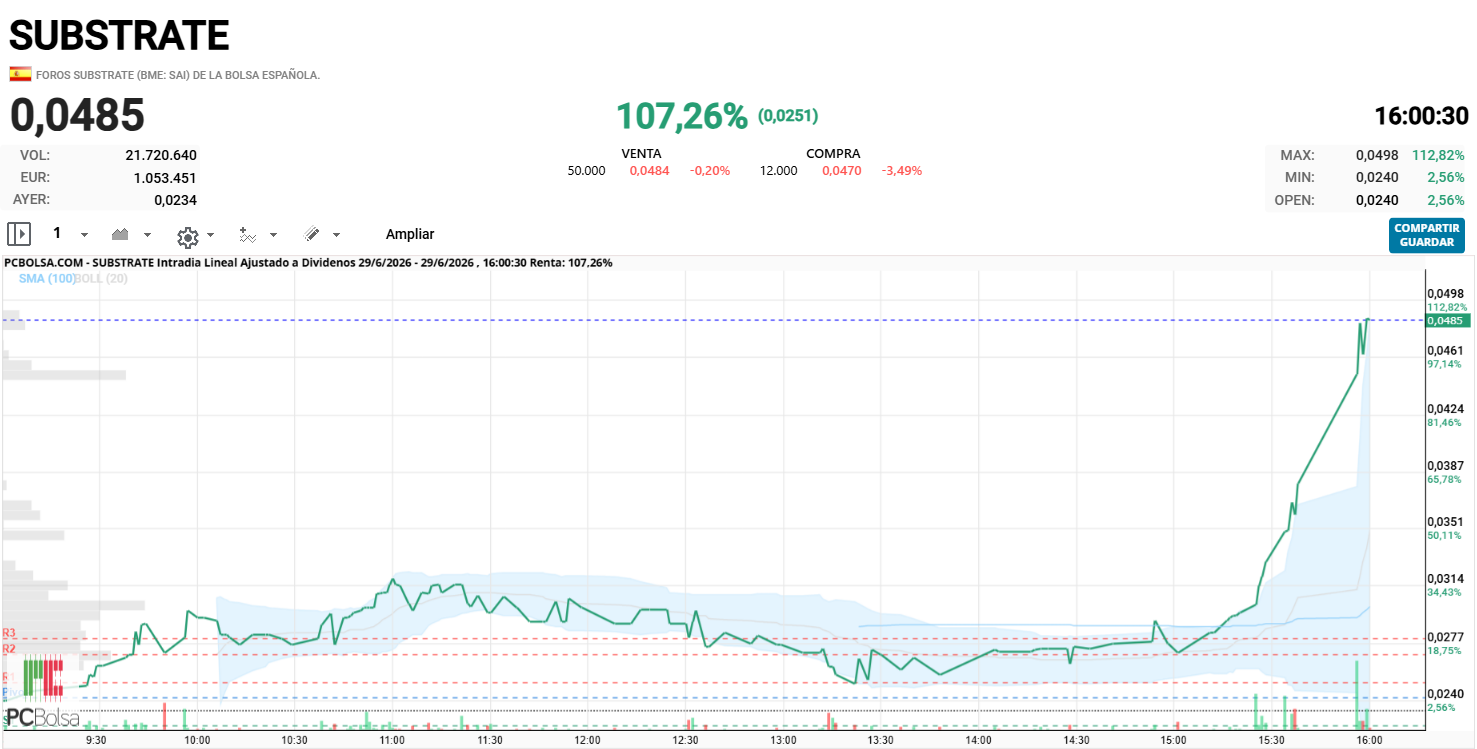Click the COMPRA quantity 12.000
This screenshot has height=749, width=1477.
tap(778, 171)
